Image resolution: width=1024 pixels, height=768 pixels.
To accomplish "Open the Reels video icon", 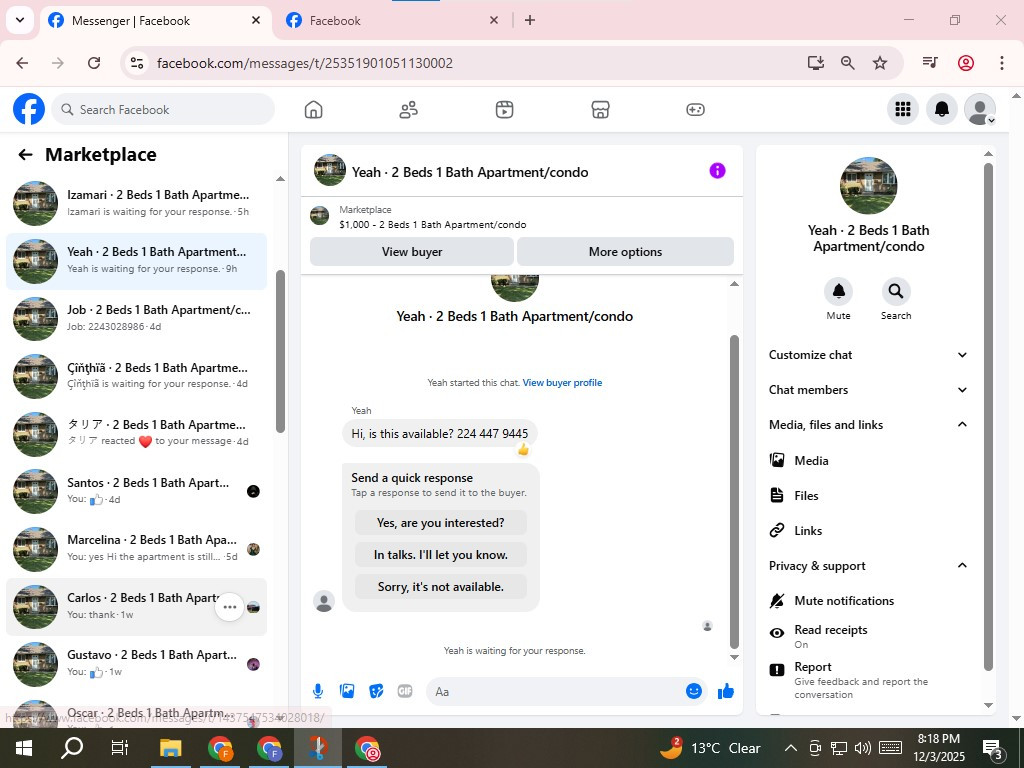I will point(504,110).
